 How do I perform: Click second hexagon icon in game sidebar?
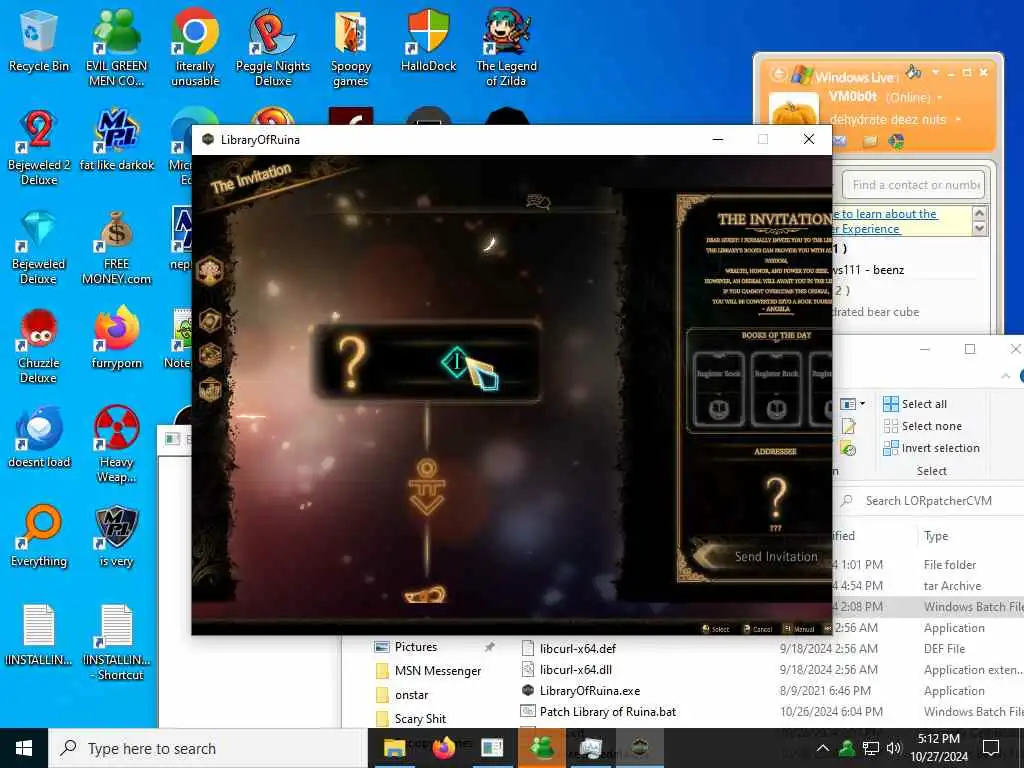(210, 321)
